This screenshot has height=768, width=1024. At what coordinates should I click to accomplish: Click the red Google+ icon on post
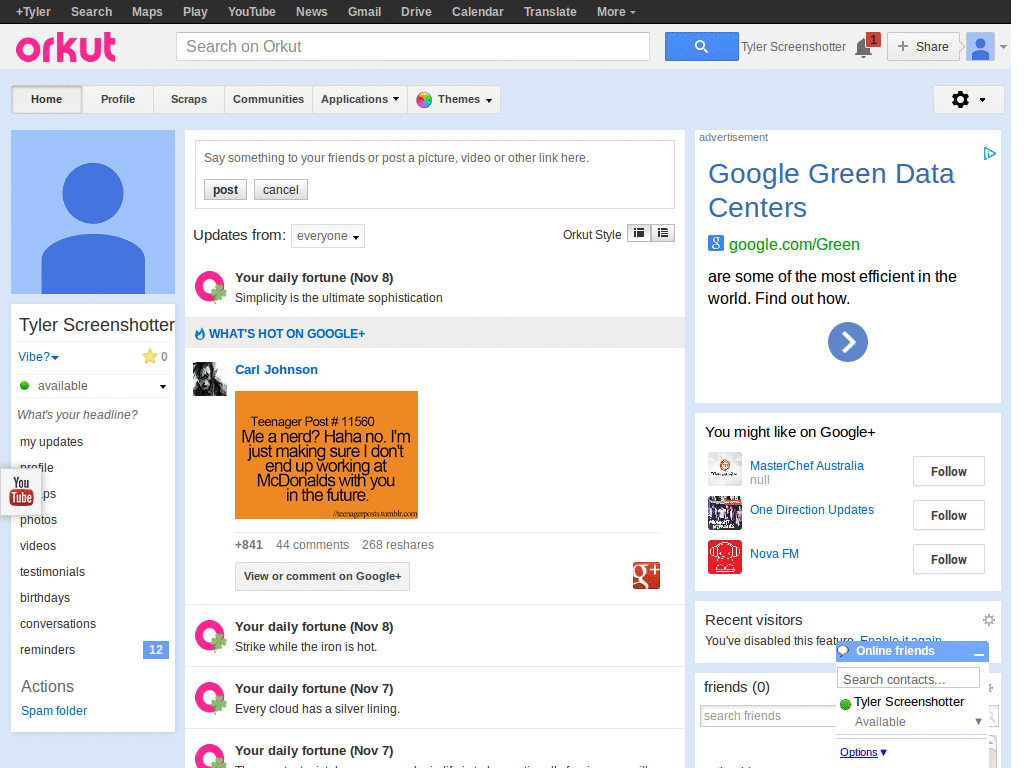[x=646, y=575]
